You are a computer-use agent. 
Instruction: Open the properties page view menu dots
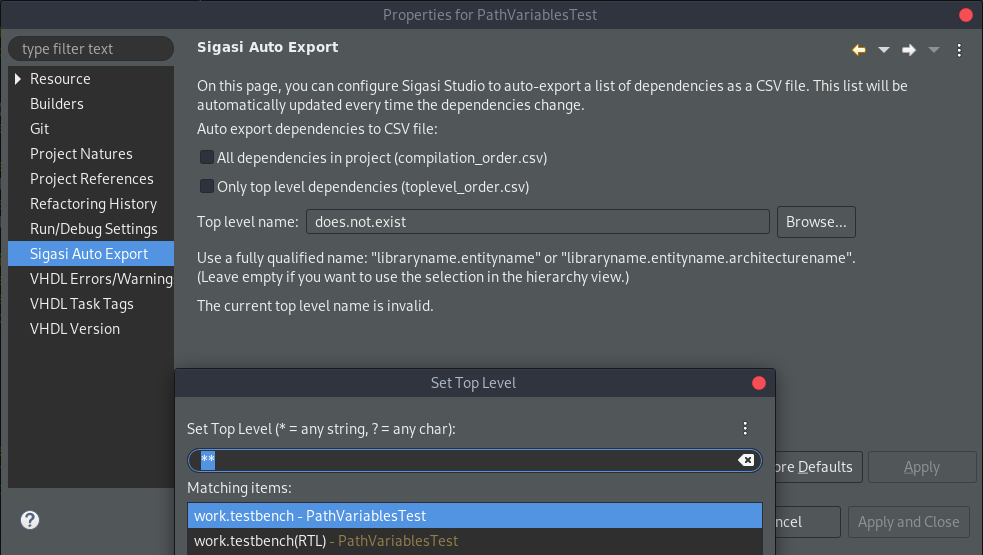[x=959, y=50]
